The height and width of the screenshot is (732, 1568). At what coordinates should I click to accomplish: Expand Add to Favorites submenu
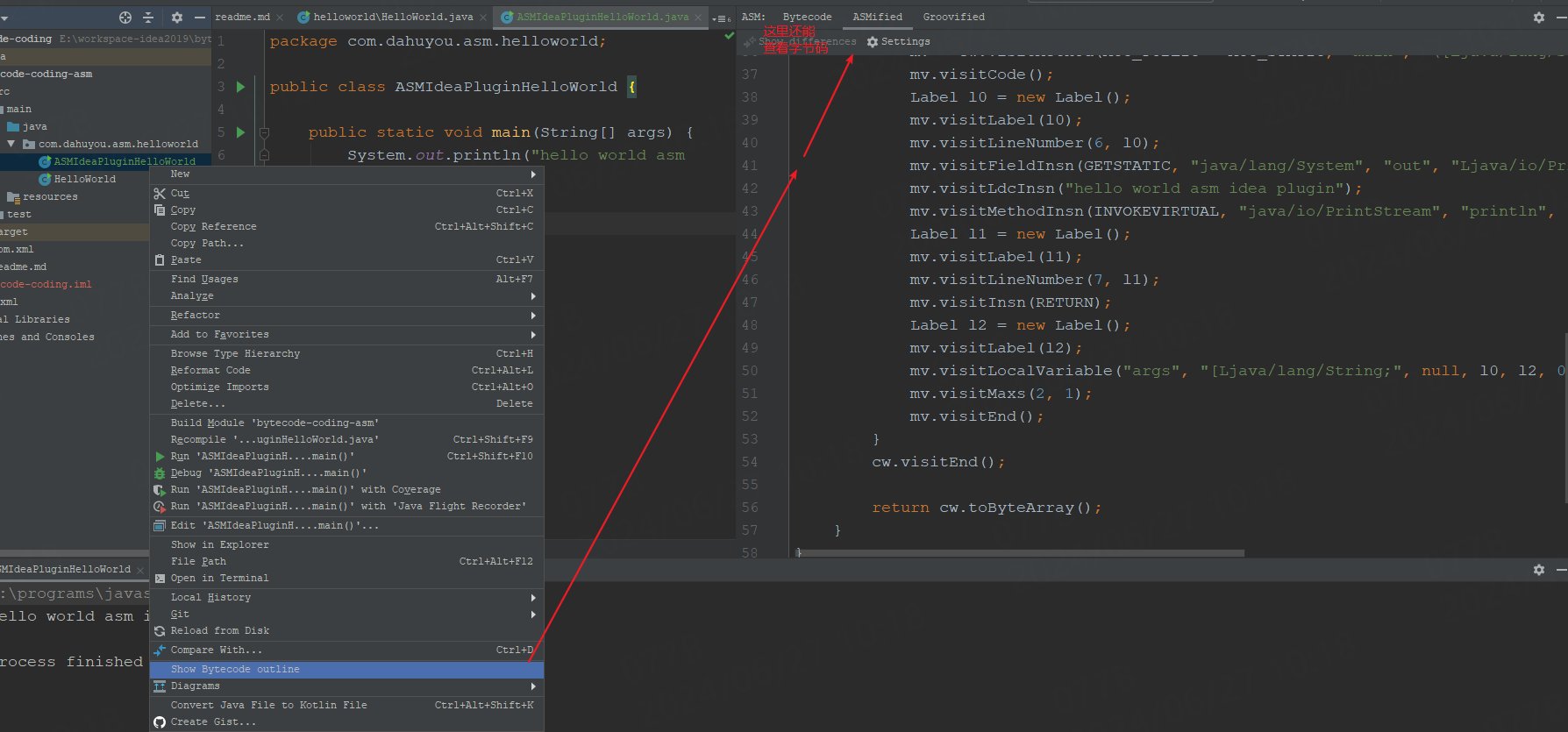pos(346,334)
